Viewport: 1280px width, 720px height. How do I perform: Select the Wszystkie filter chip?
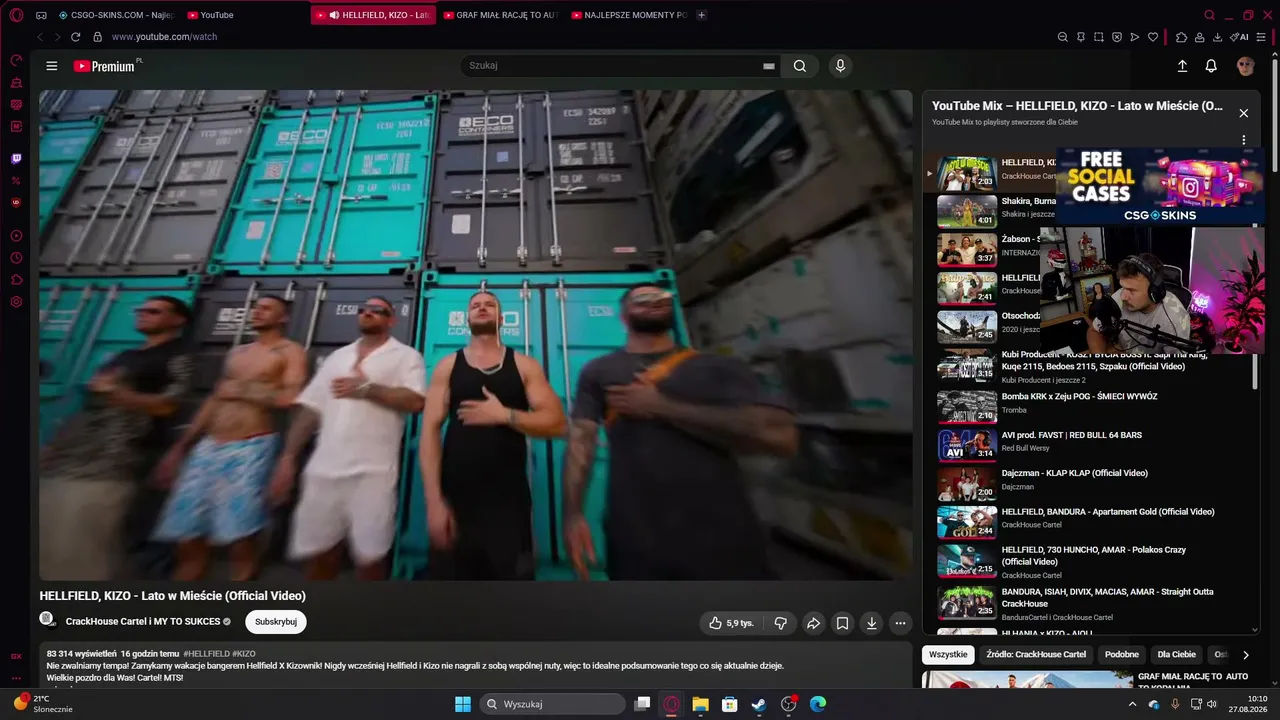[948, 655]
